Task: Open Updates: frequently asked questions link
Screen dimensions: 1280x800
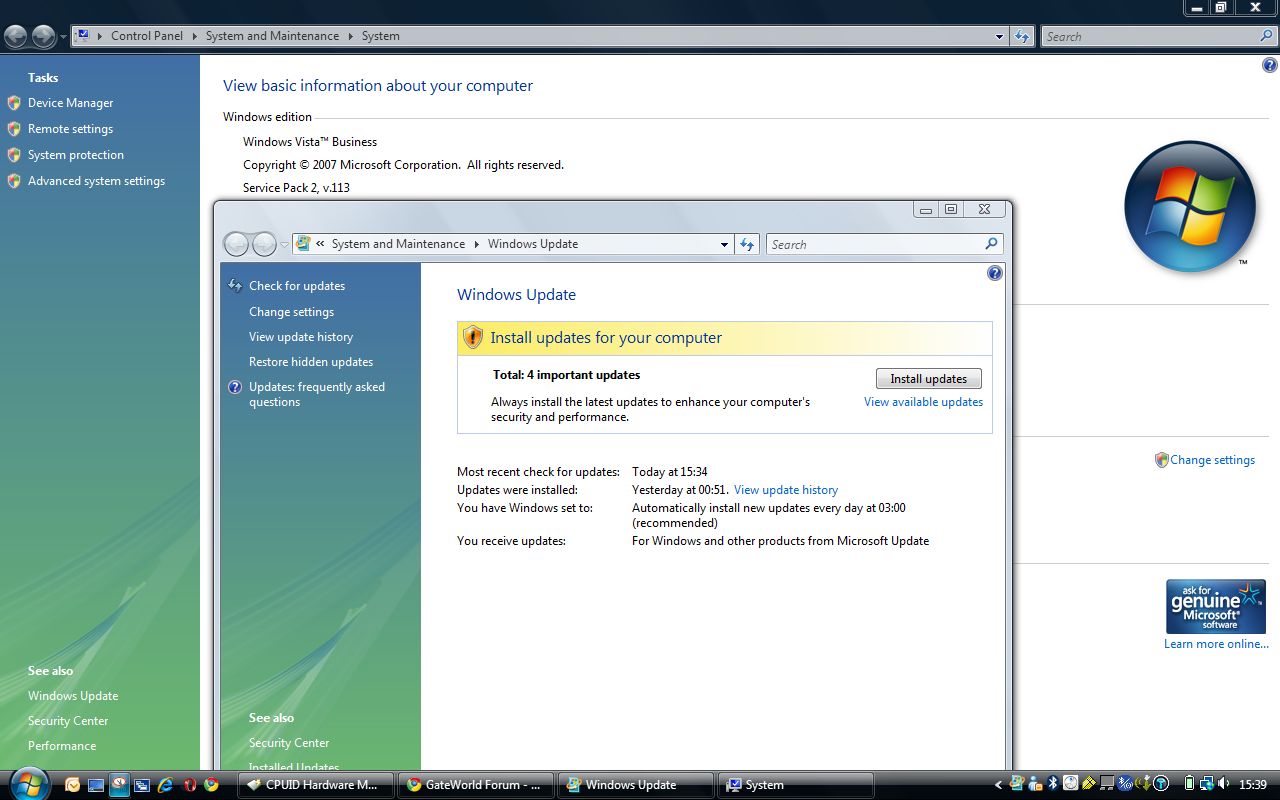Action: (317, 394)
